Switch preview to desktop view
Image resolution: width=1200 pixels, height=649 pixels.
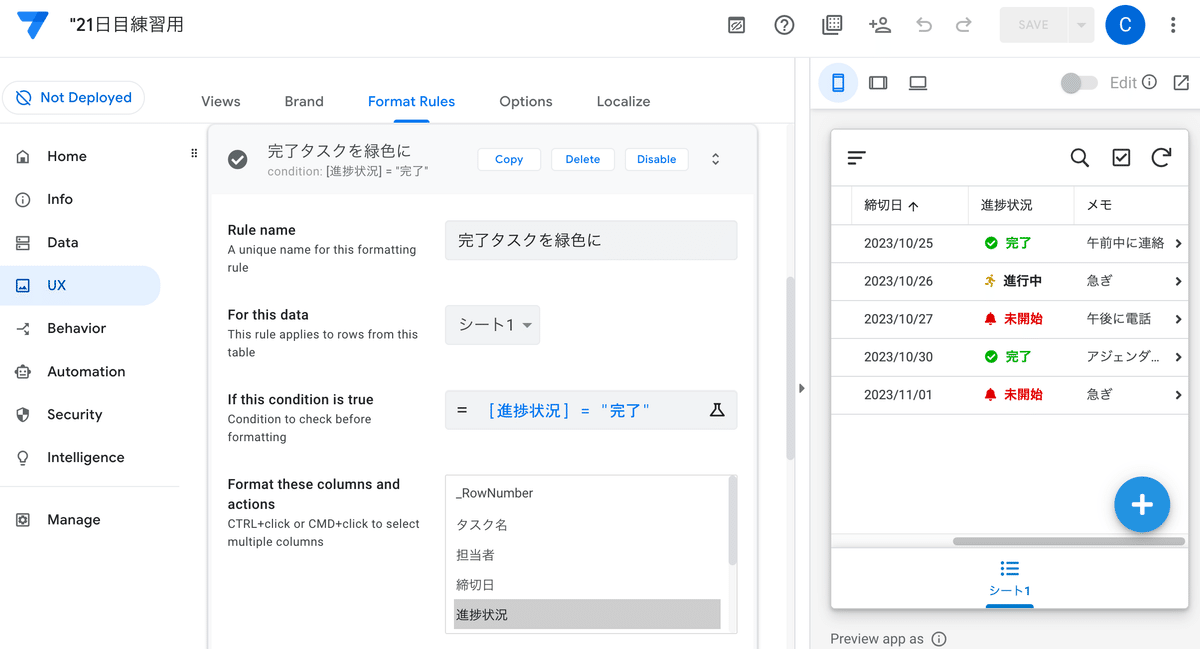(x=917, y=83)
